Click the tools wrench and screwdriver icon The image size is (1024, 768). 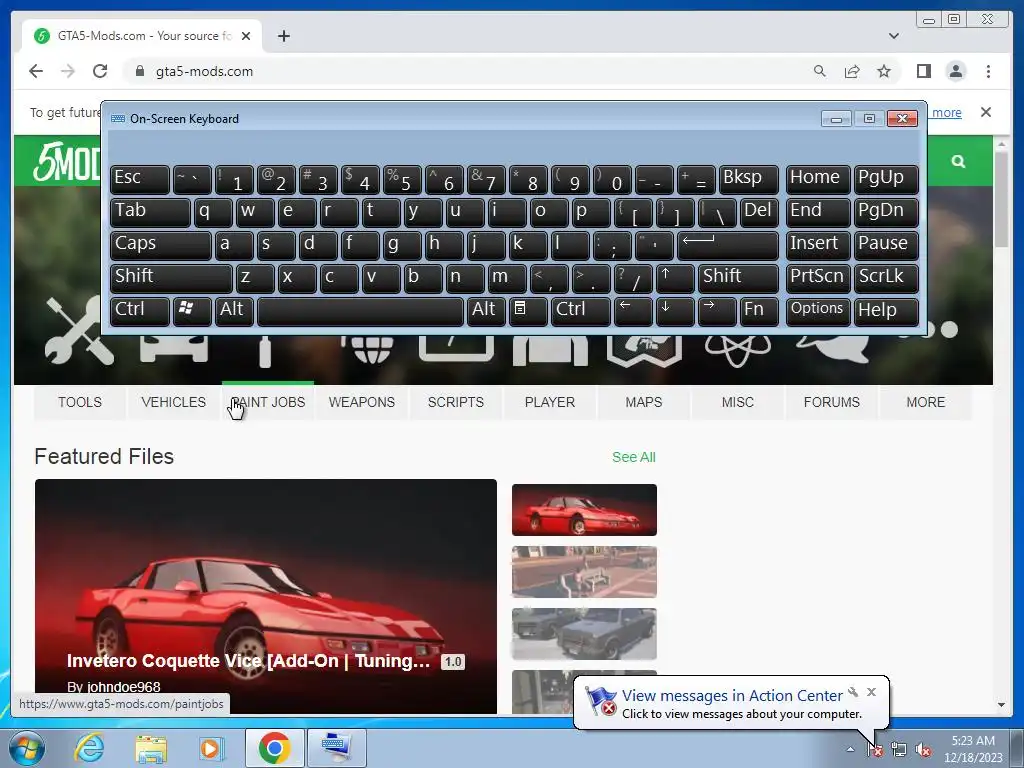coord(79,330)
